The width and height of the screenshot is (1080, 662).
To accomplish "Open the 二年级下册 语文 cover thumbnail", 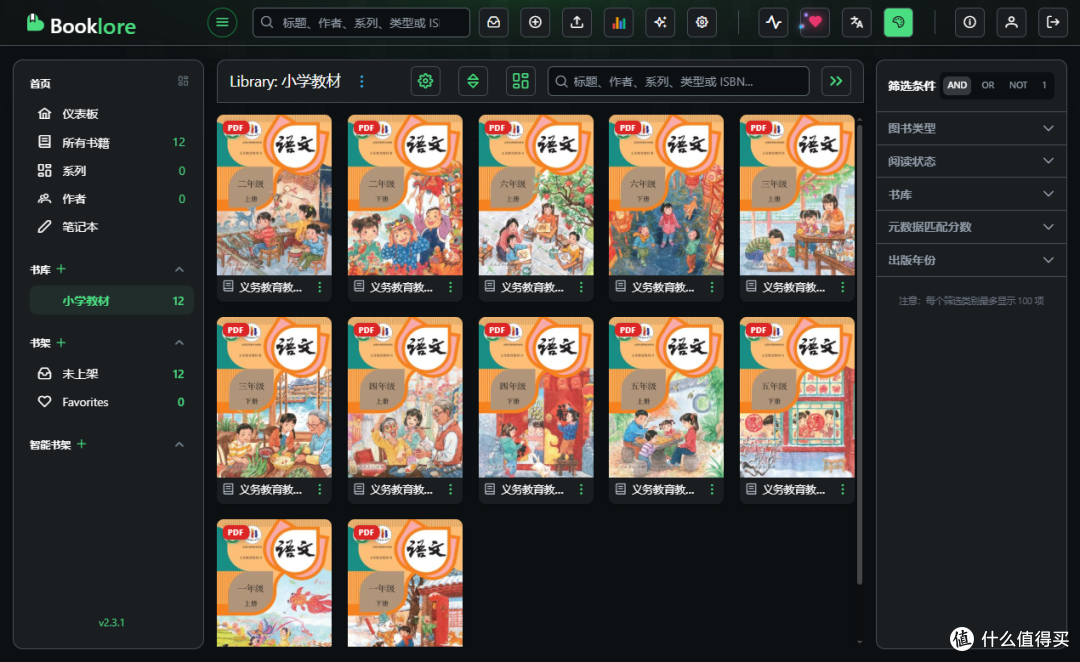I will (x=405, y=195).
